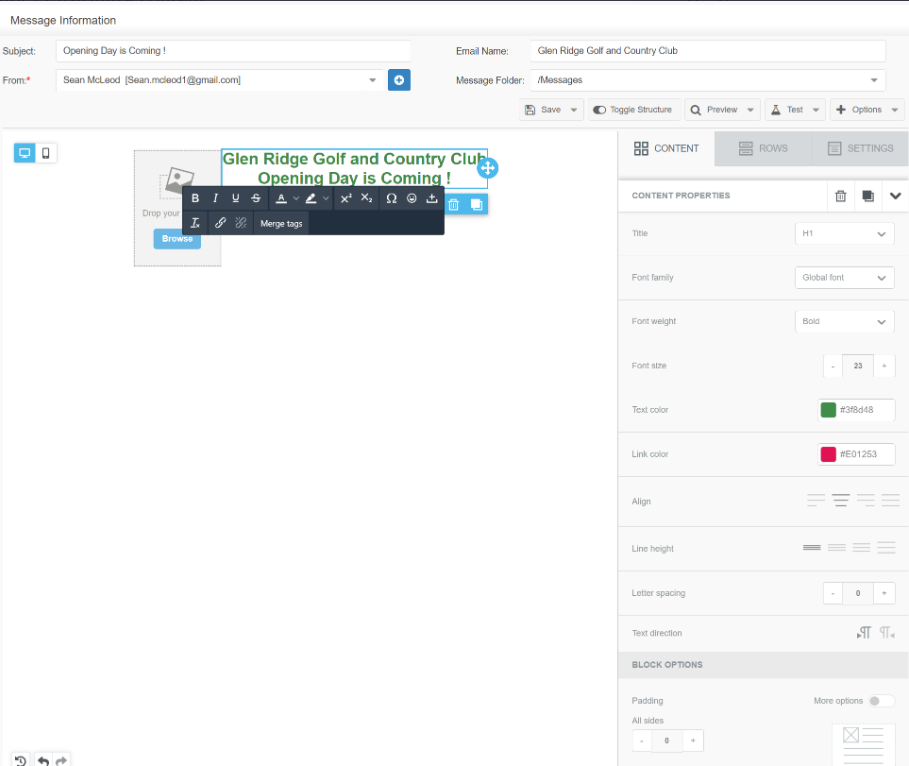The width and height of the screenshot is (909, 766).
Task: Open the history clock icon
Action: click(21, 760)
